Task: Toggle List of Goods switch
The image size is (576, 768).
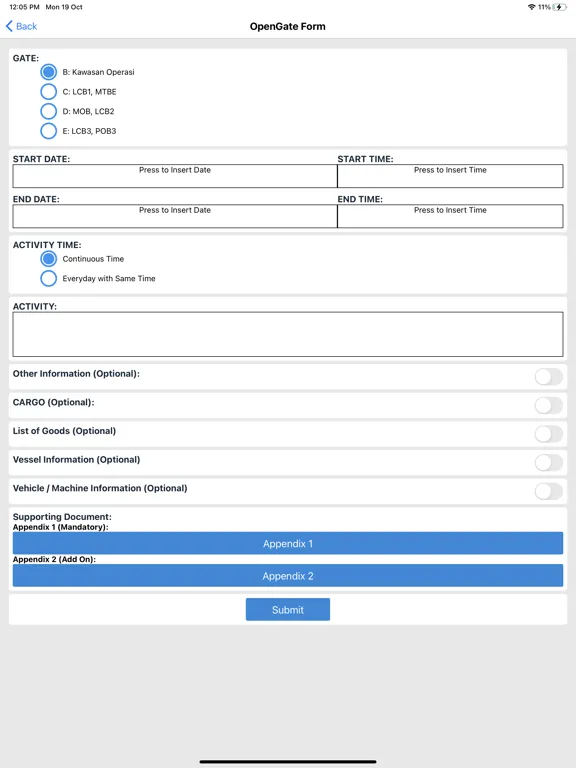Action: coord(549,434)
